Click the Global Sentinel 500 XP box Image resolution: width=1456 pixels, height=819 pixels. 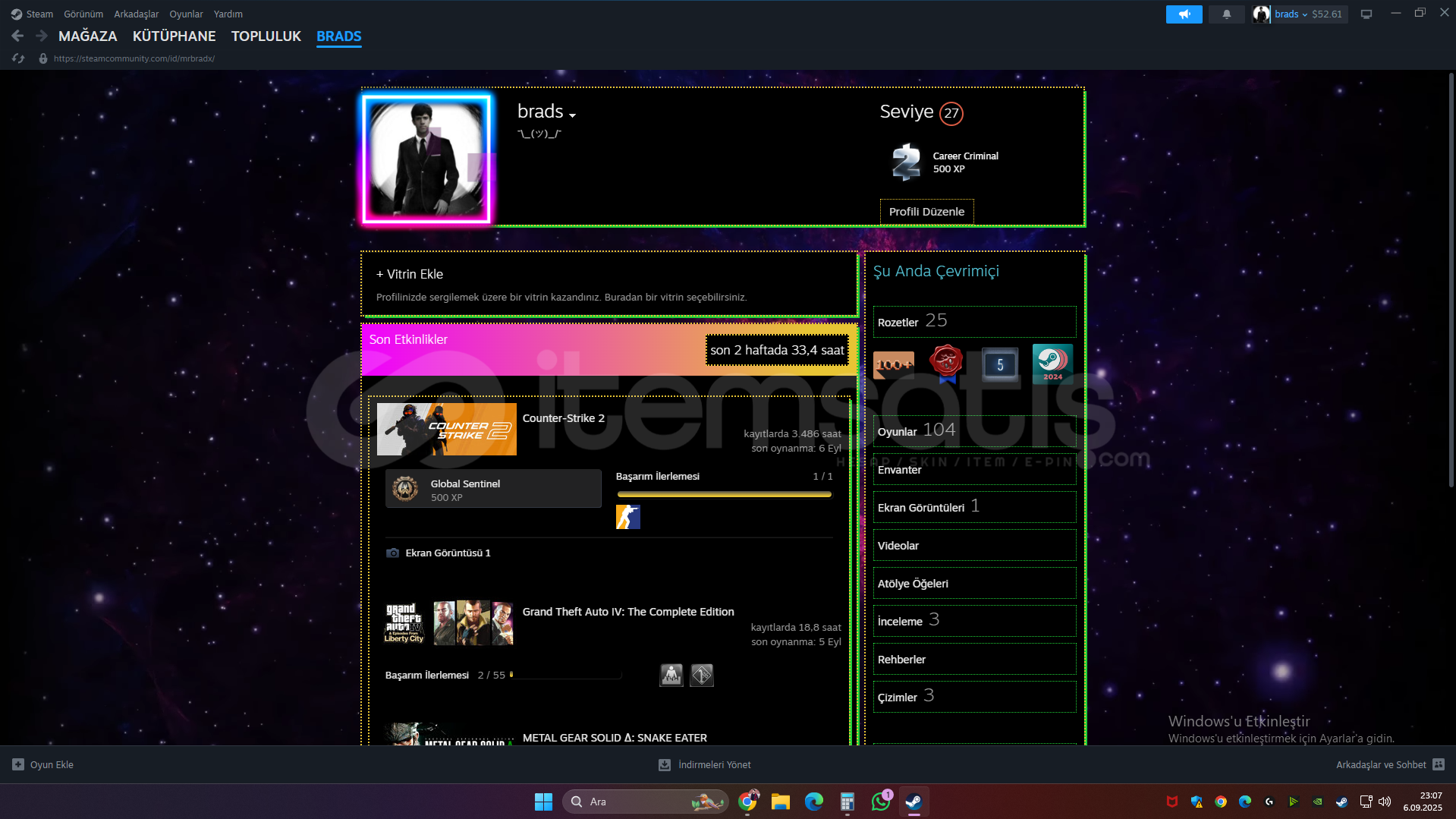pyautogui.click(x=493, y=489)
